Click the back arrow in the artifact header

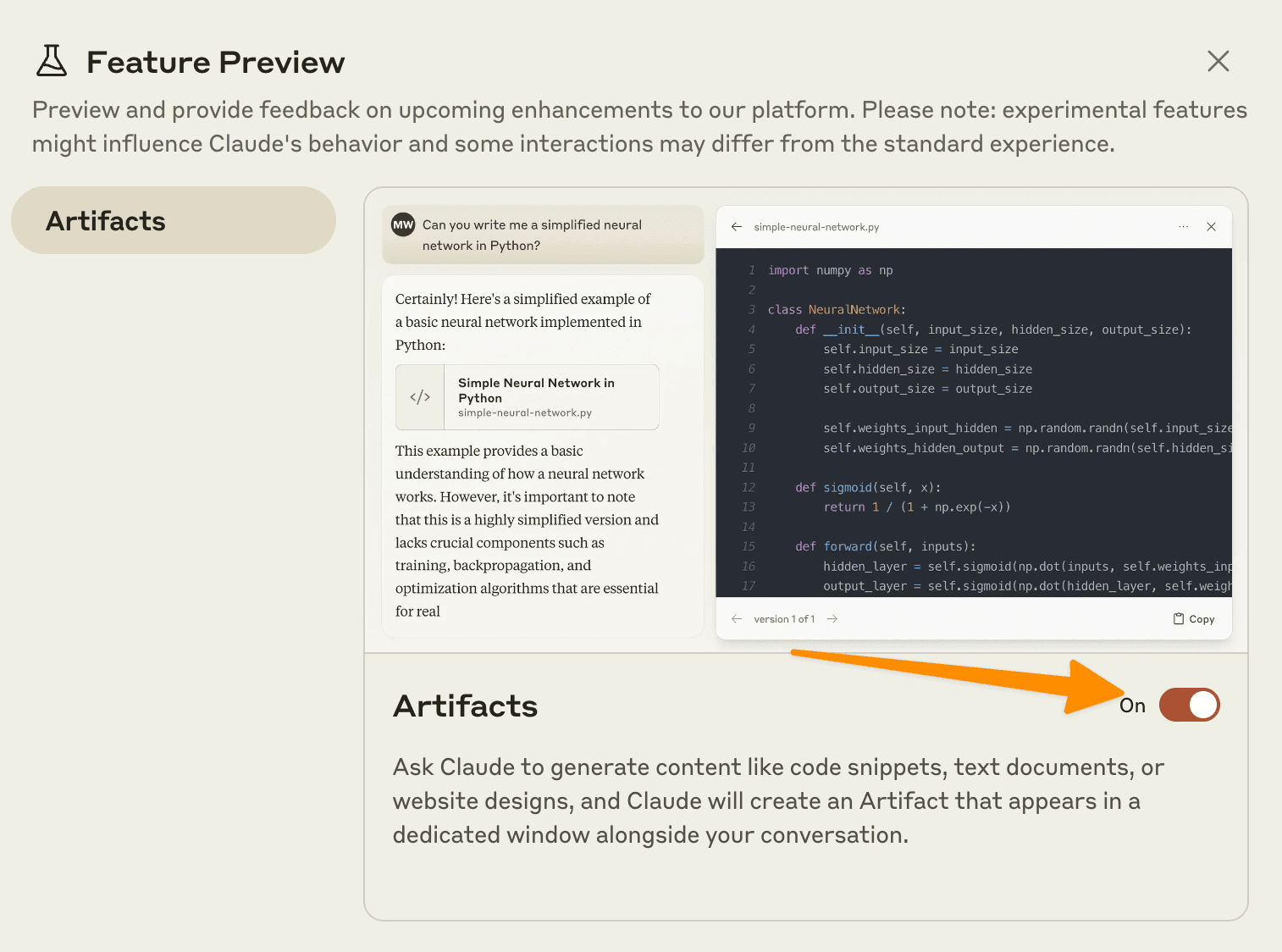tap(736, 227)
